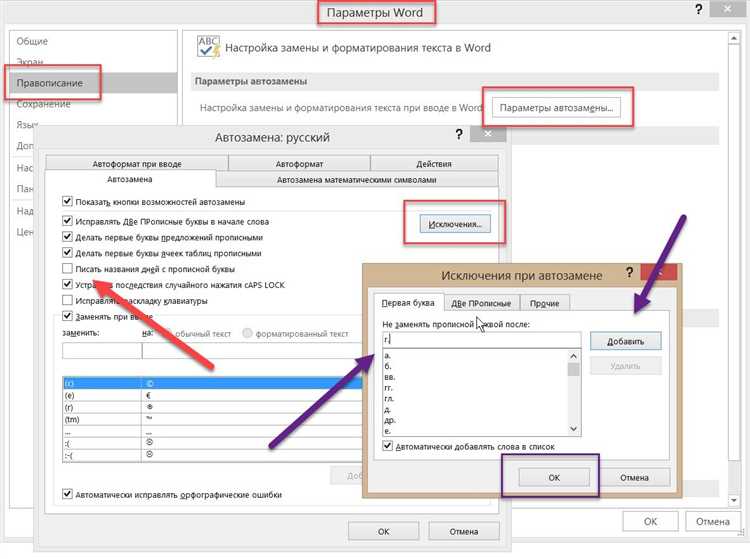Select форматированный текст radio button
Image resolution: width=750 pixels, height=559 pixels.
[x=247, y=333]
